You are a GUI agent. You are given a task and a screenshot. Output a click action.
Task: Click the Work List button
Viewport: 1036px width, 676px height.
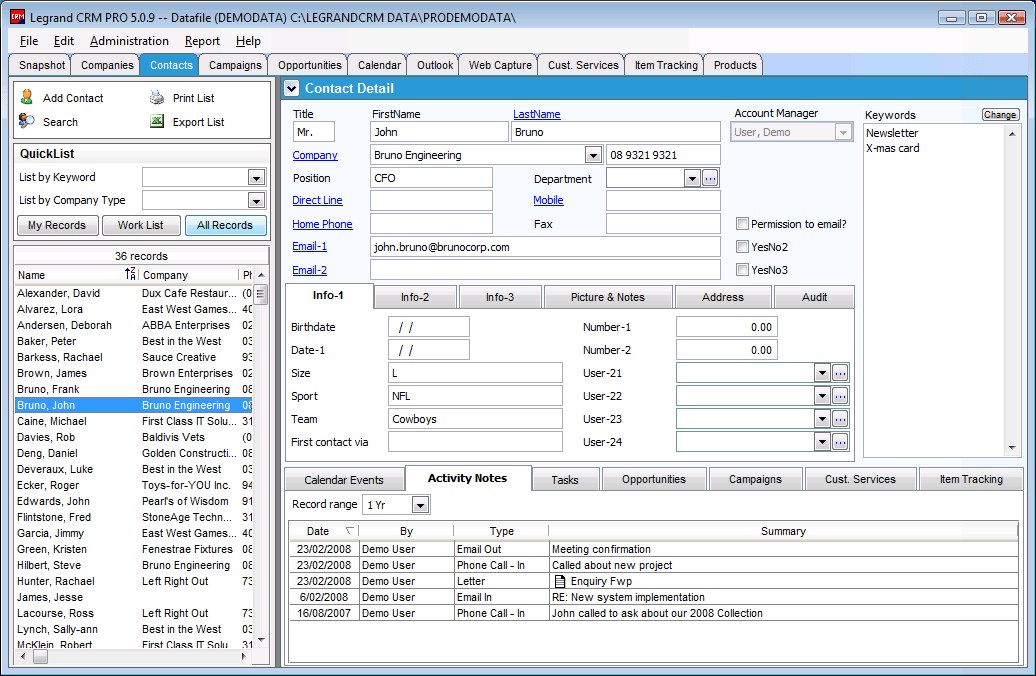coord(141,225)
